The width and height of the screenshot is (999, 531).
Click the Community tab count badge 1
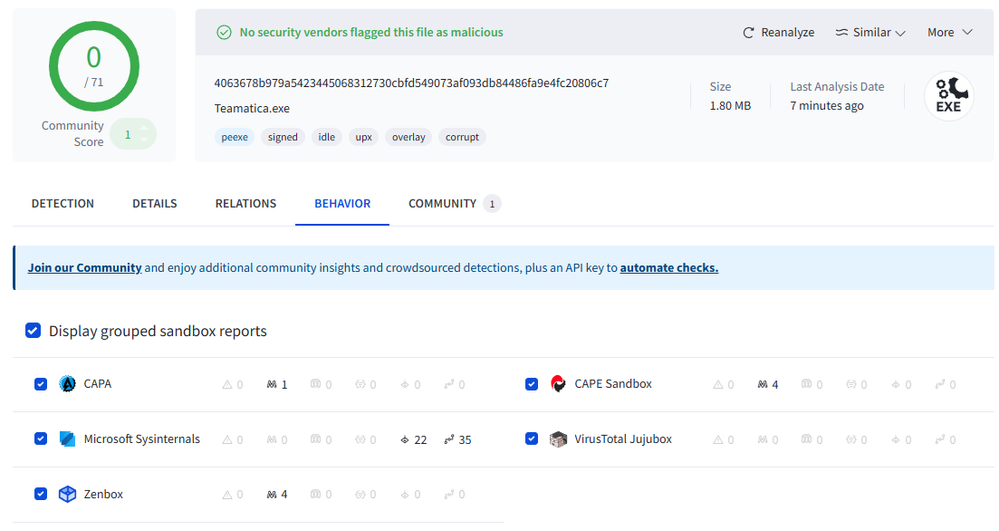[x=492, y=204]
